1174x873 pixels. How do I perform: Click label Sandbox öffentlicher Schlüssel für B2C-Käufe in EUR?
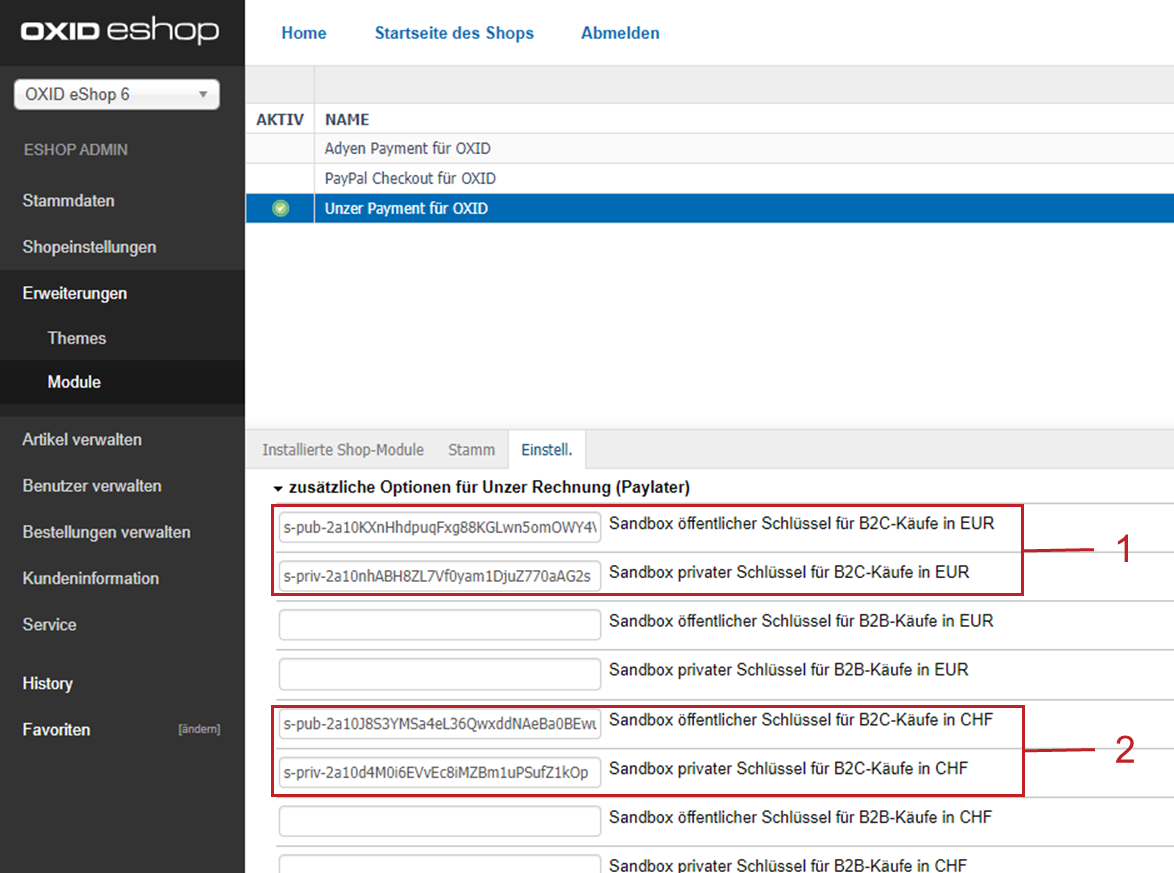pos(802,523)
